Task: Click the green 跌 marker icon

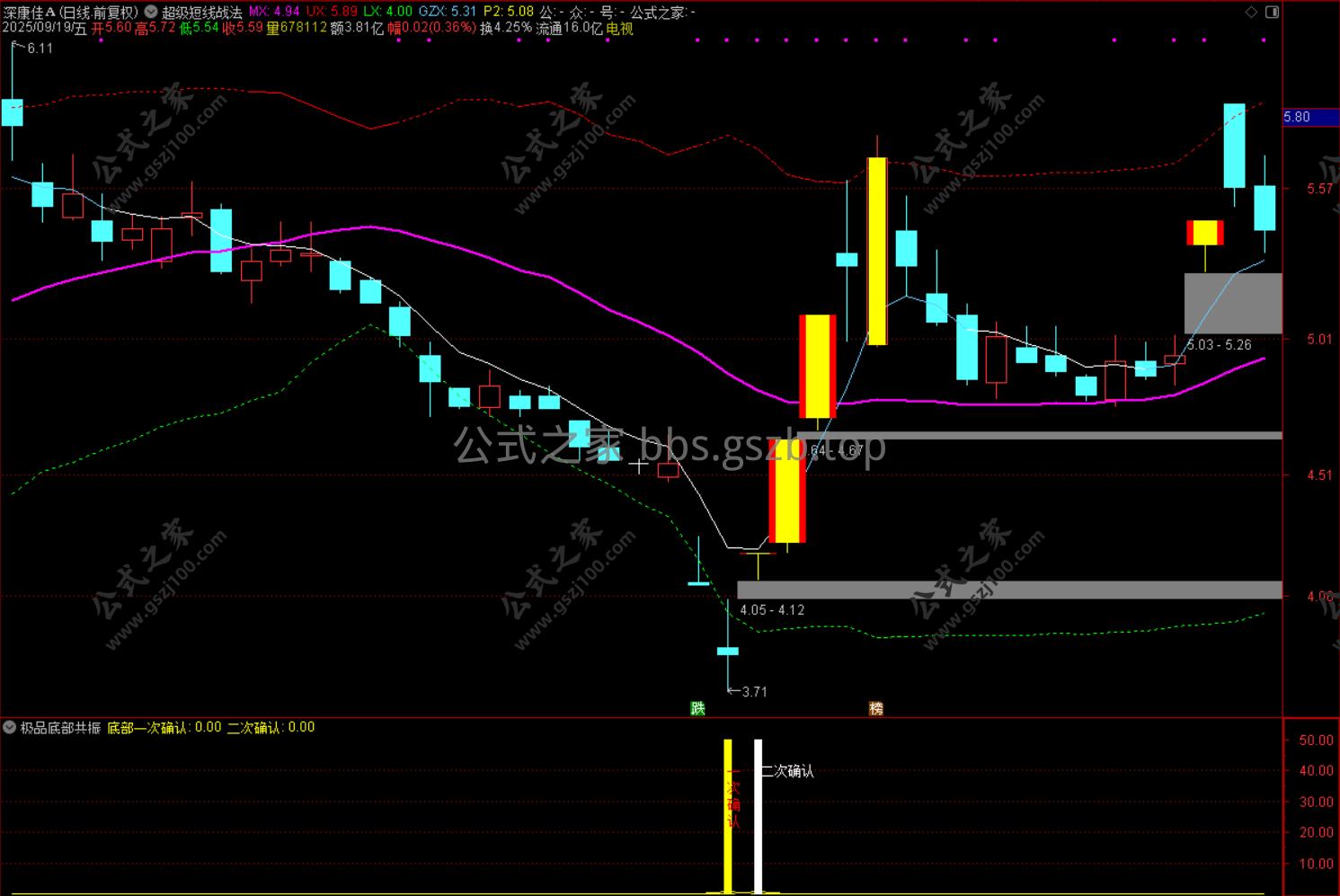Action: 697,708
